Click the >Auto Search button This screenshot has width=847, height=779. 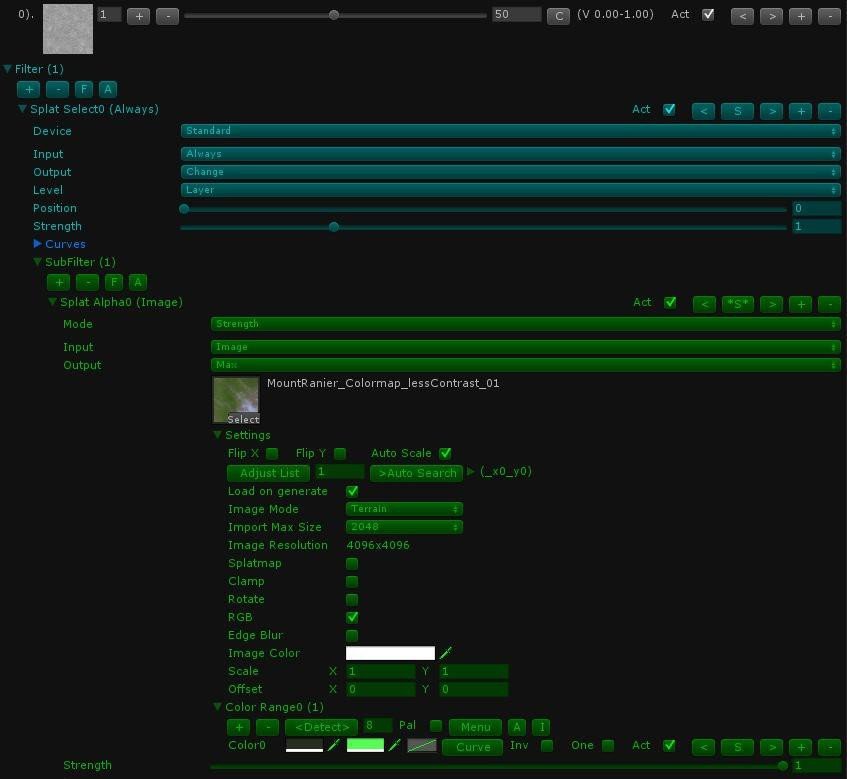pos(416,473)
